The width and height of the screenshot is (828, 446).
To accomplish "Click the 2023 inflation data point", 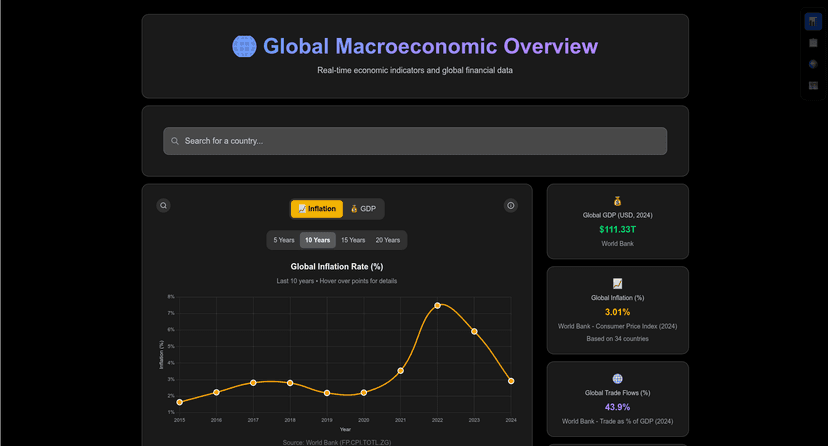I will 474,331.
